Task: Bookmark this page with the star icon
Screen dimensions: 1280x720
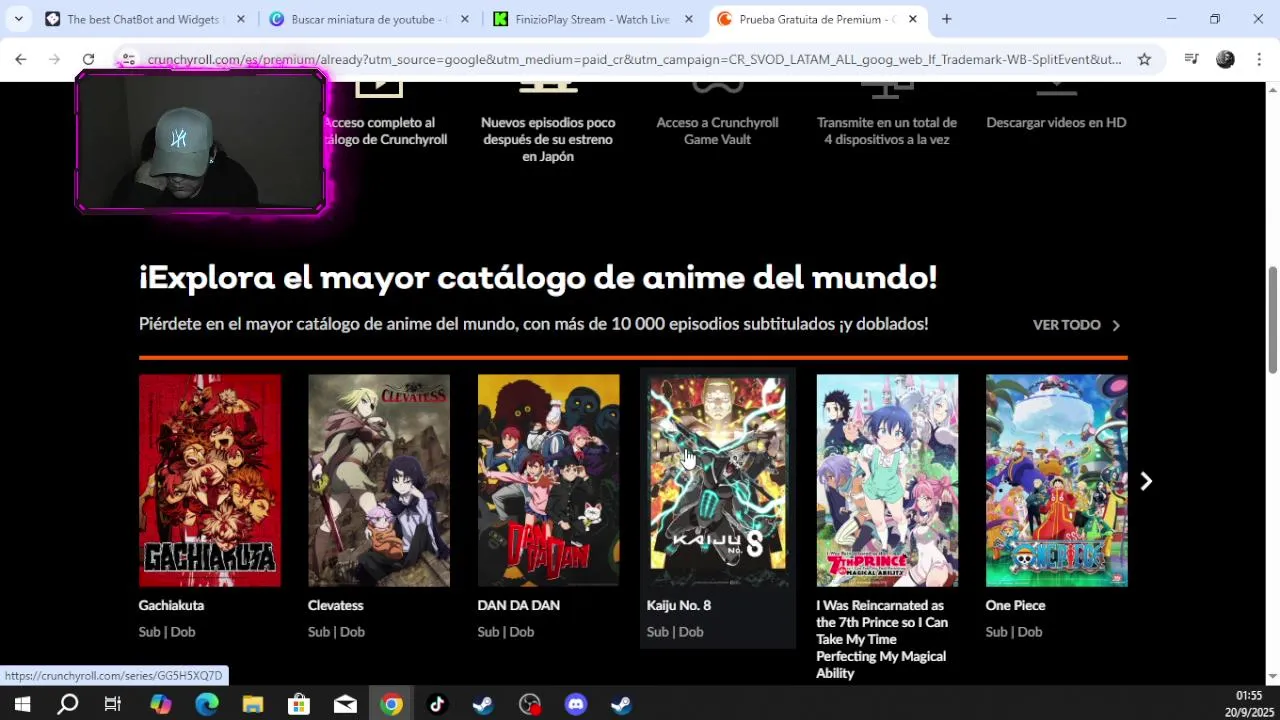Action: click(x=1144, y=59)
